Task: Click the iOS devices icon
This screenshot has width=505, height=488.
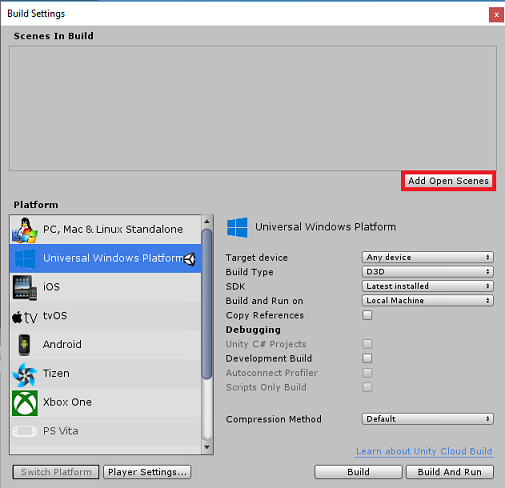Action: pos(25,288)
